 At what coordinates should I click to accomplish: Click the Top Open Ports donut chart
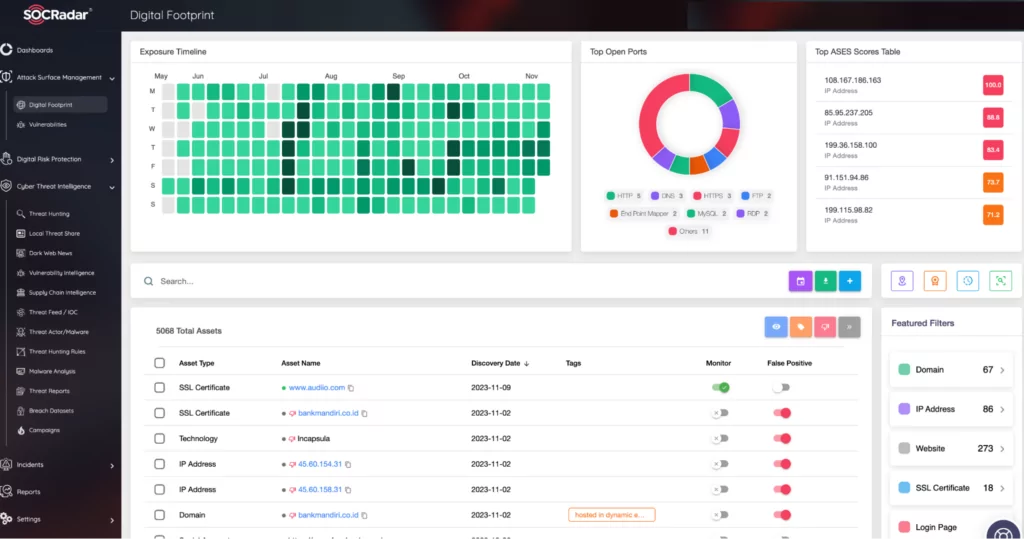(689, 124)
